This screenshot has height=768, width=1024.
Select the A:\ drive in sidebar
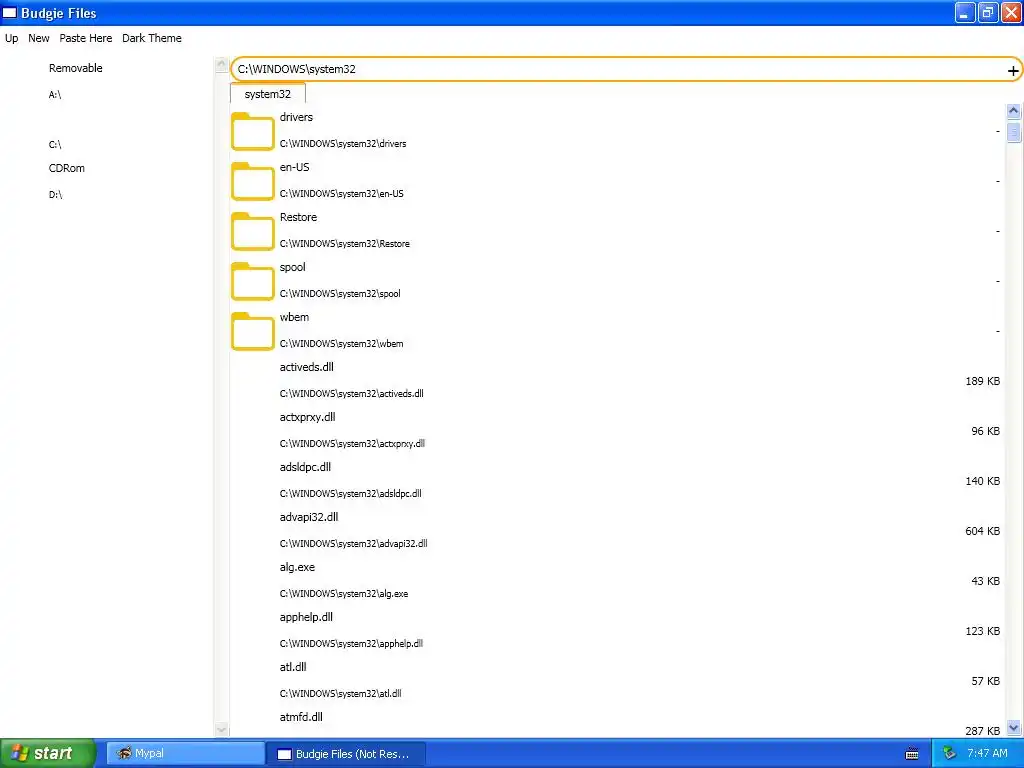click(x=55, y=95)
